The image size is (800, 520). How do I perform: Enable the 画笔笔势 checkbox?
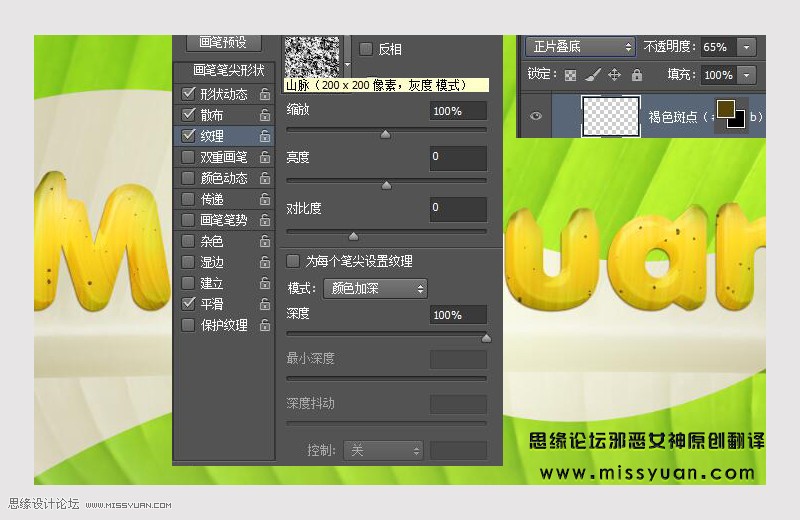point(188,219)
